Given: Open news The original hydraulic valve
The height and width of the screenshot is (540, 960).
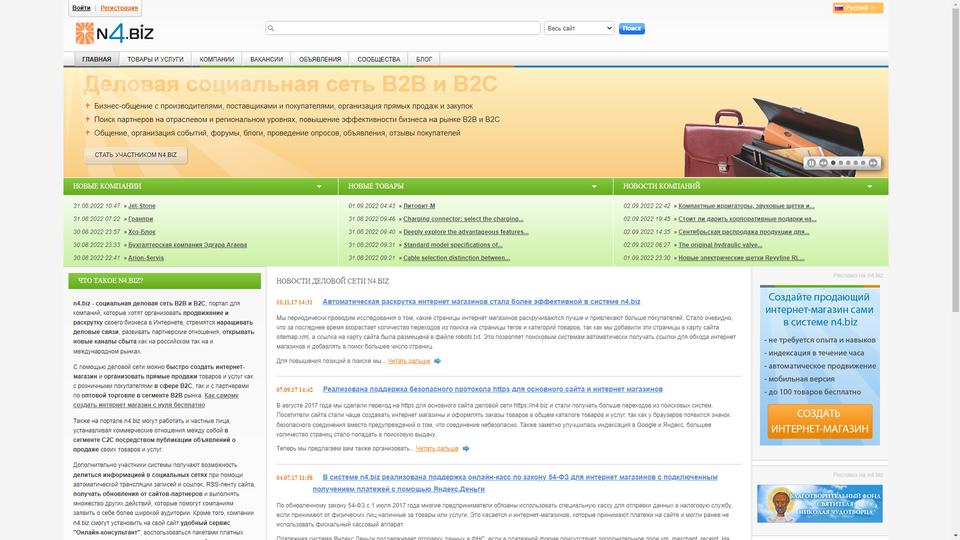Looking at the screenshot, I should coord(720,245).
